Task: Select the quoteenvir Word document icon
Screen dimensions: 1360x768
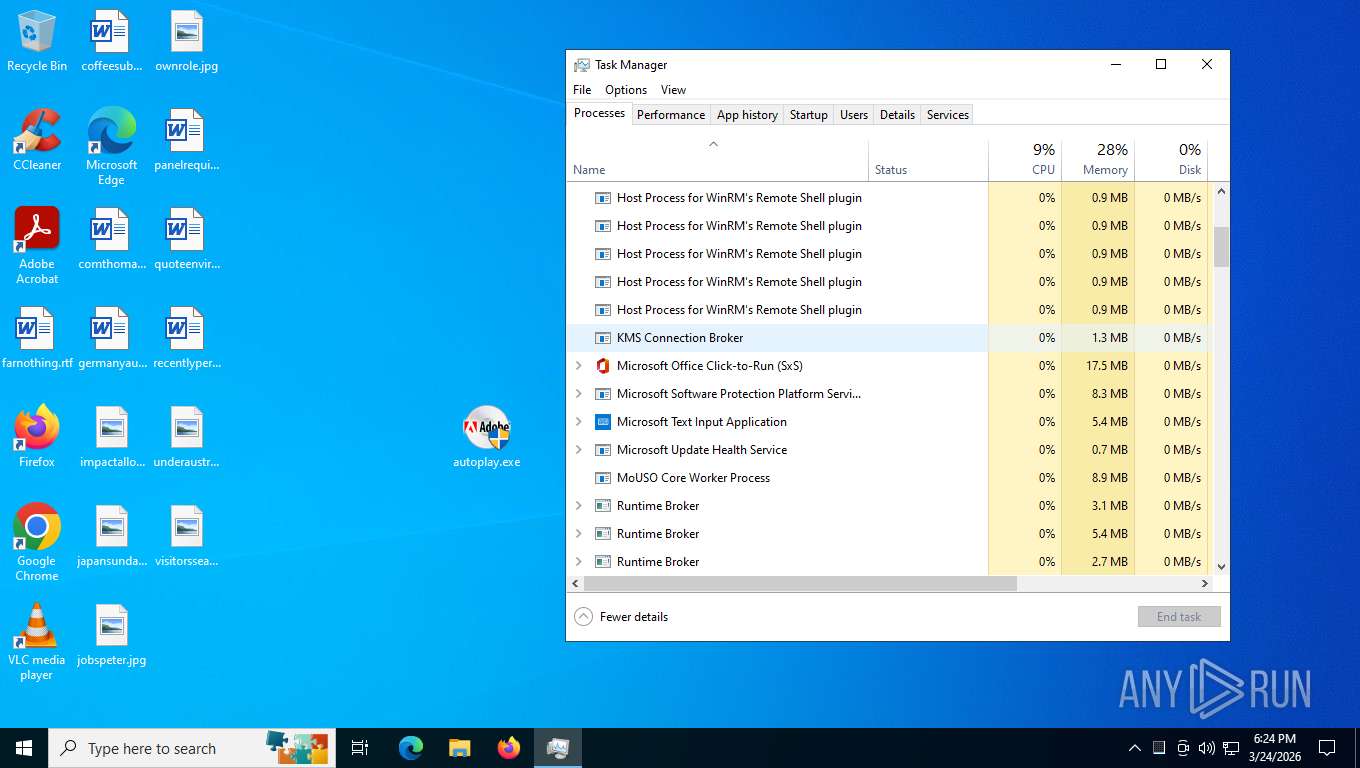Action: pos(186,239)
